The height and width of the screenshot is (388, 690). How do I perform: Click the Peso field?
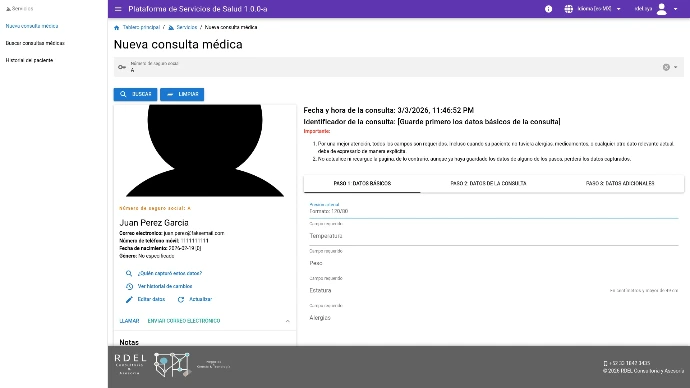[494, 263]
